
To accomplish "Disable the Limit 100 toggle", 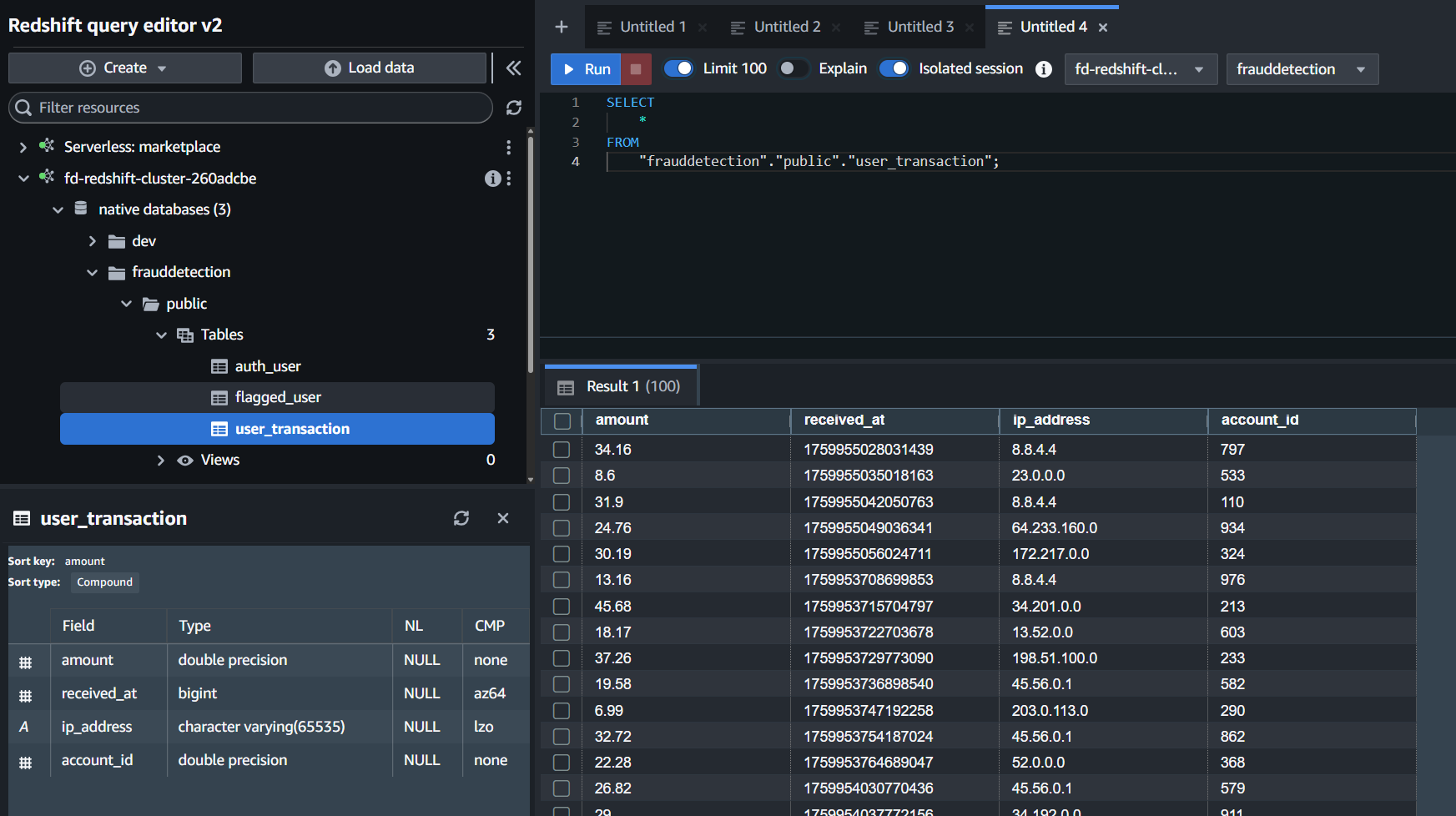I will pos(678,68).
